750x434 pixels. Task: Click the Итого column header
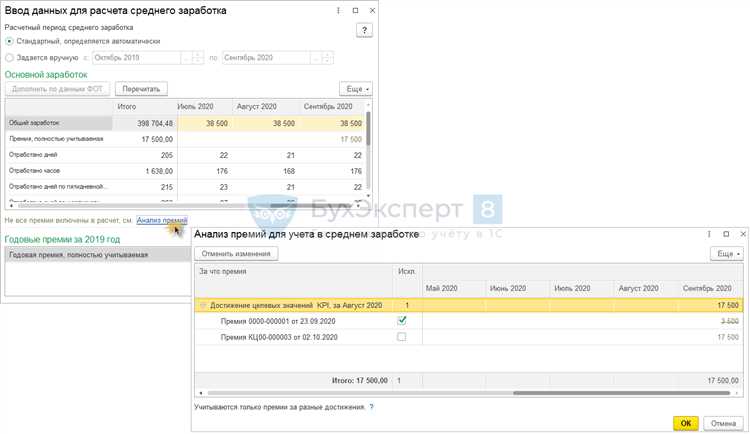[x=143, y=107]
